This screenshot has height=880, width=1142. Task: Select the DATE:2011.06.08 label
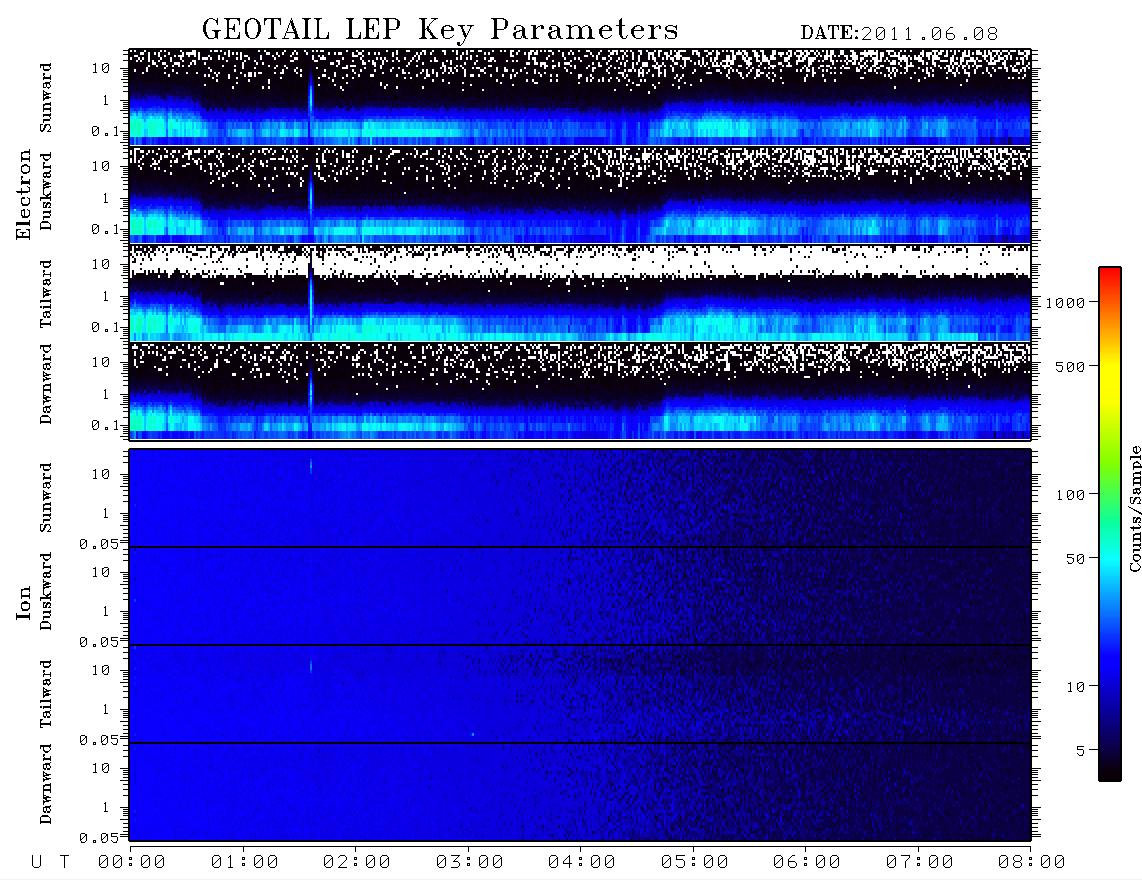click(899, 34)
